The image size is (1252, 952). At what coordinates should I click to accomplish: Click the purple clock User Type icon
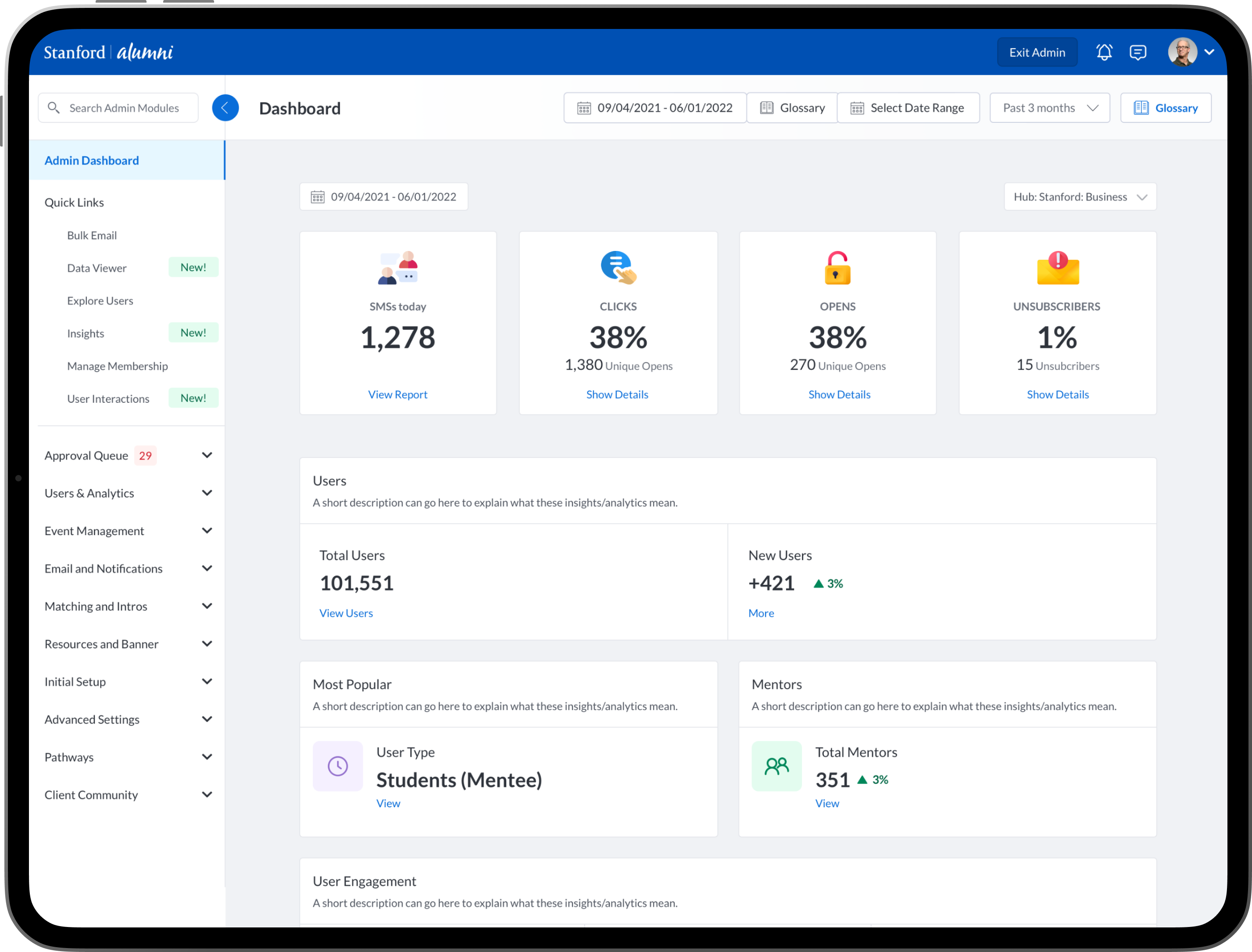click(x=338, y=766)
